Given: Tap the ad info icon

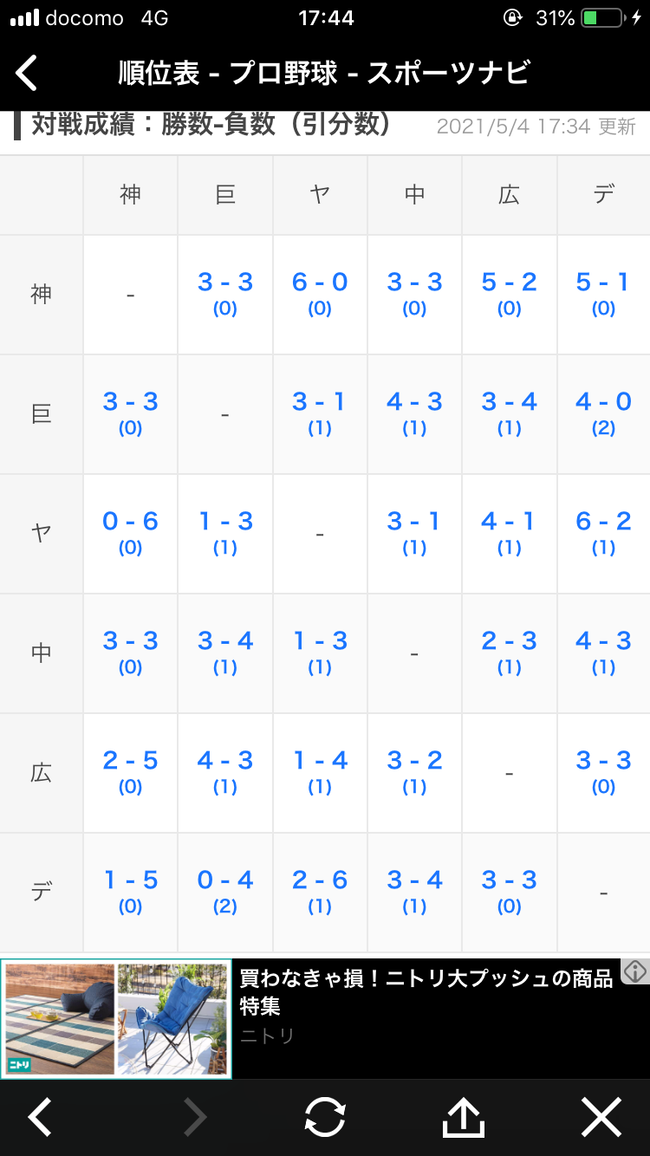Looking at the screenshot, I should (635, 971).
